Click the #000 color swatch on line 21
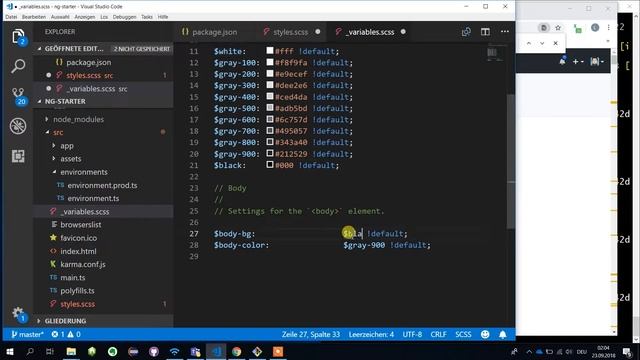 [270, 164]
